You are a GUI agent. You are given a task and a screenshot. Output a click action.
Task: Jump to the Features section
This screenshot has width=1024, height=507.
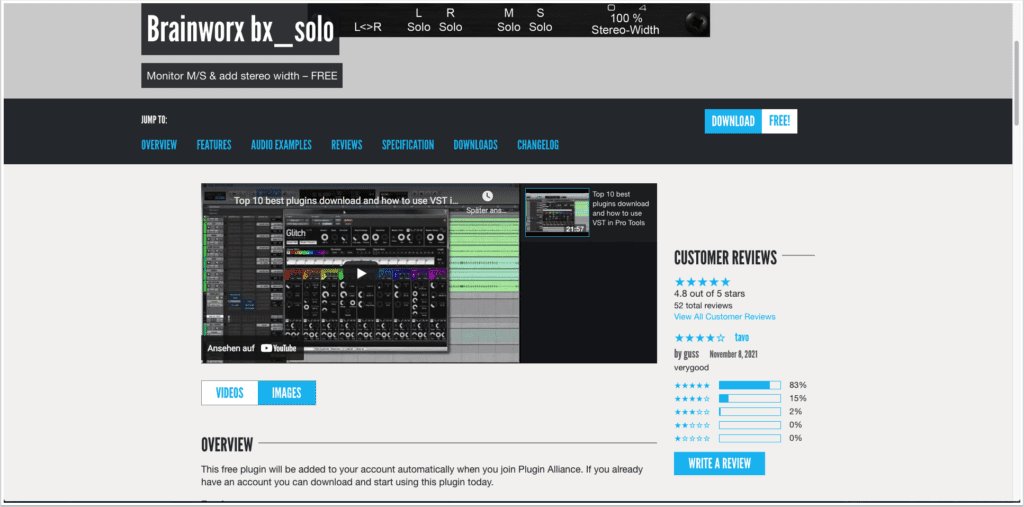(x=214, y=145)
